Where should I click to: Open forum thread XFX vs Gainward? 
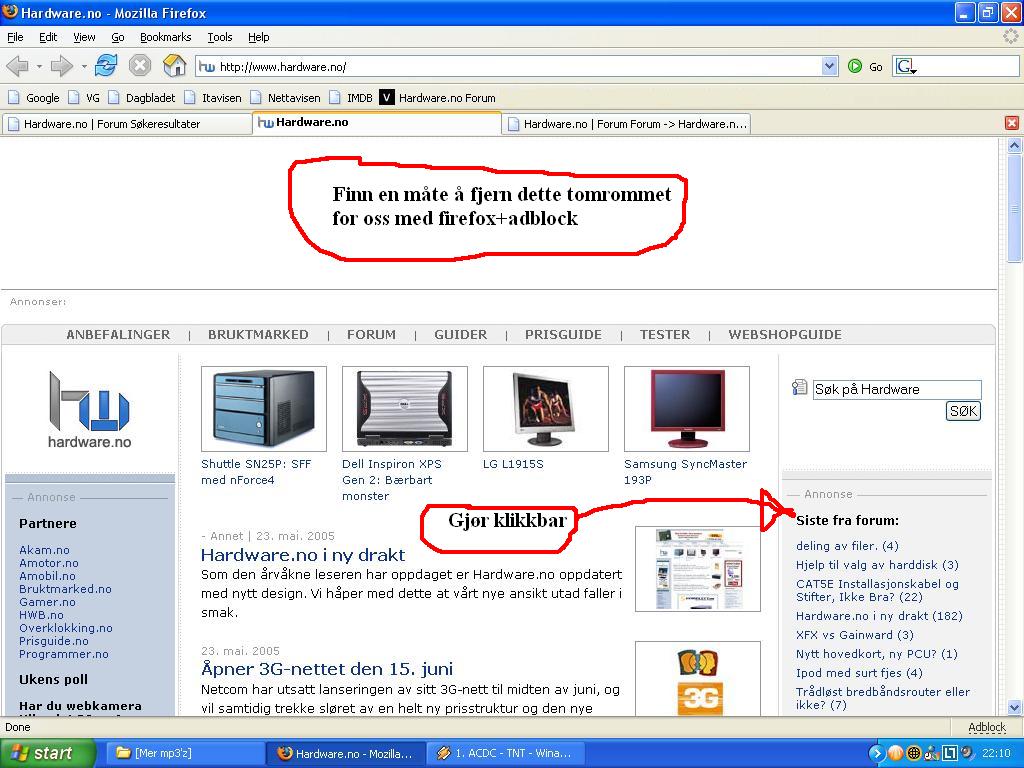855,635
